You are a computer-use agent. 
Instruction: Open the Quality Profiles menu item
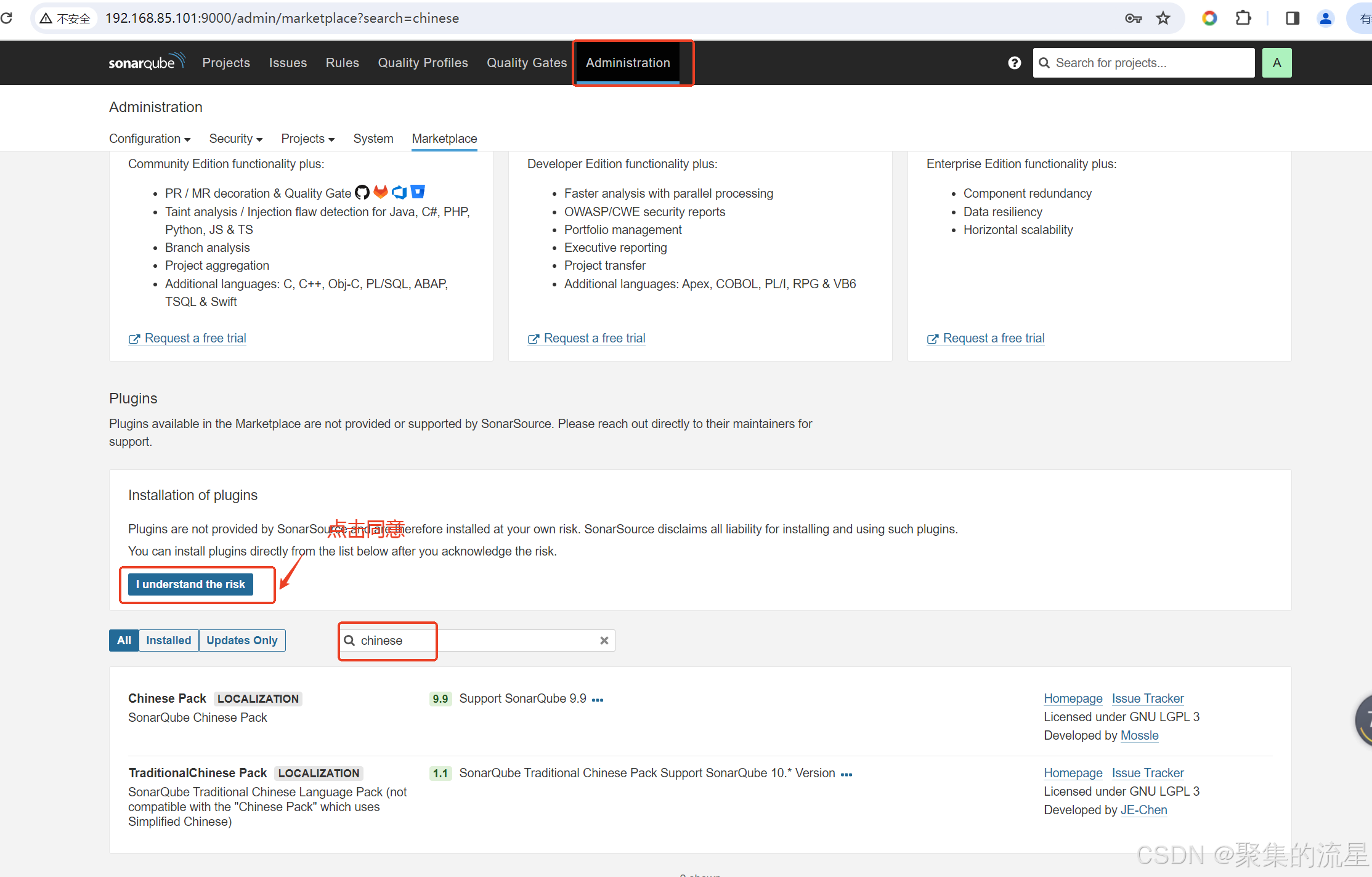[x=423, y=62]
